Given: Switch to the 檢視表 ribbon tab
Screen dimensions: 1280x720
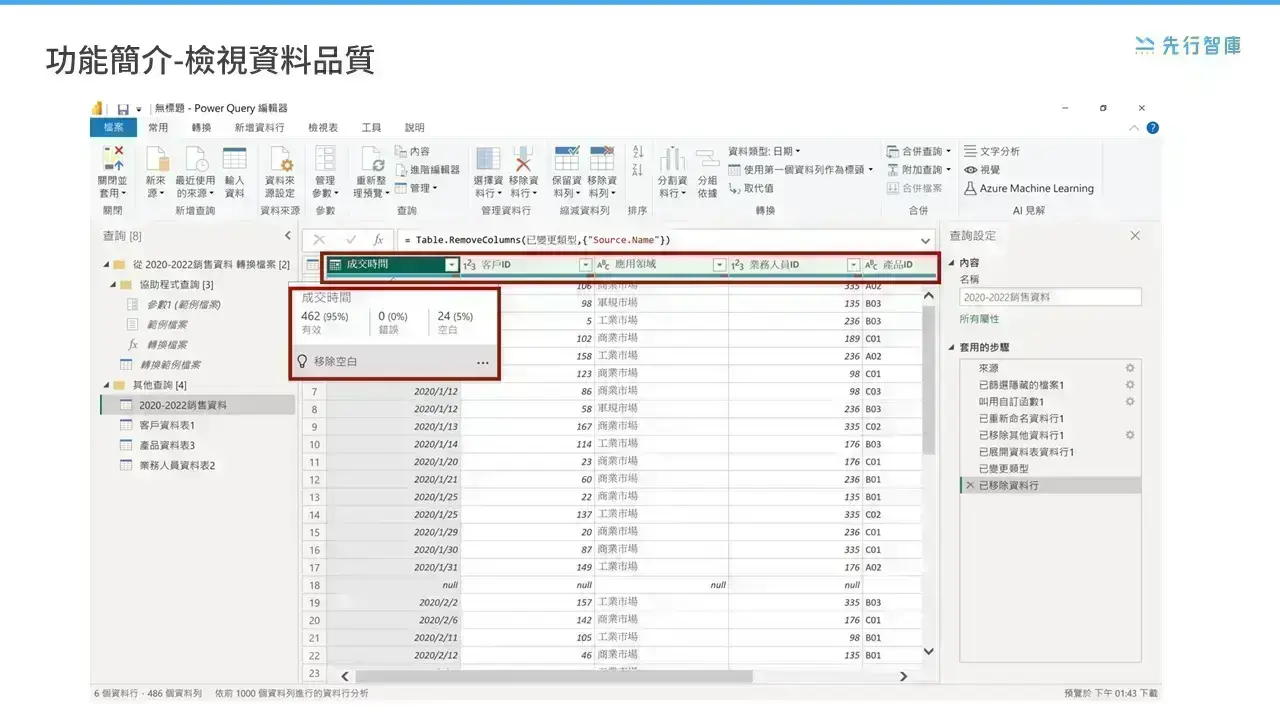Looking at the screenshot, I should tap(323, 128).
